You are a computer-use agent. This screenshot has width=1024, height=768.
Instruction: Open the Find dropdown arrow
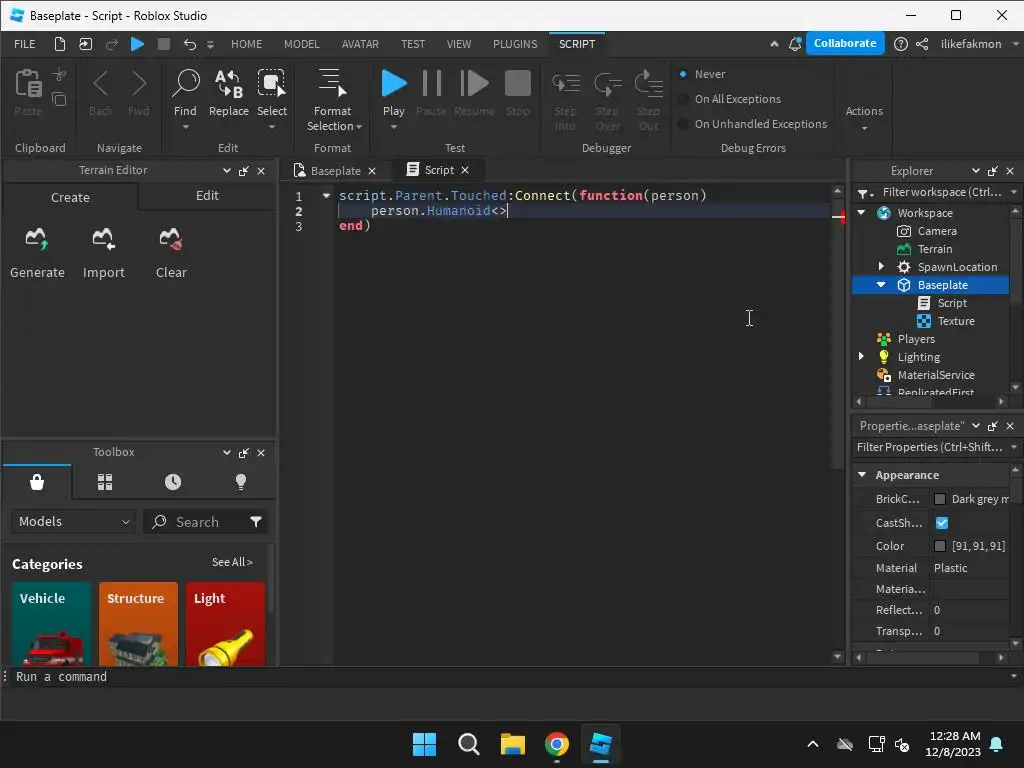(x=185, y=127)
